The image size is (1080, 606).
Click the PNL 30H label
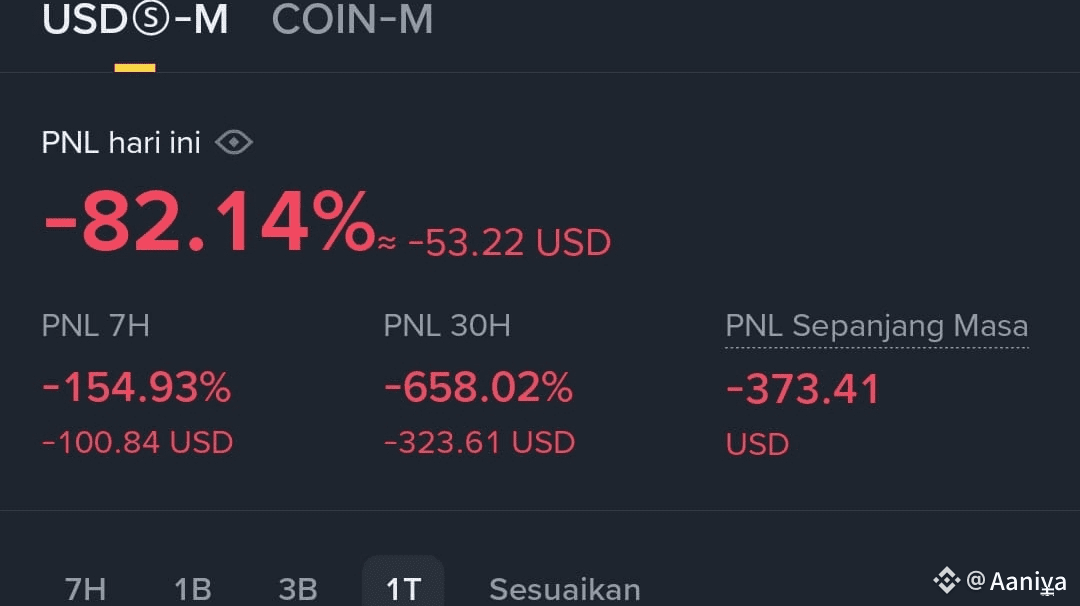(x=447, y=326)
